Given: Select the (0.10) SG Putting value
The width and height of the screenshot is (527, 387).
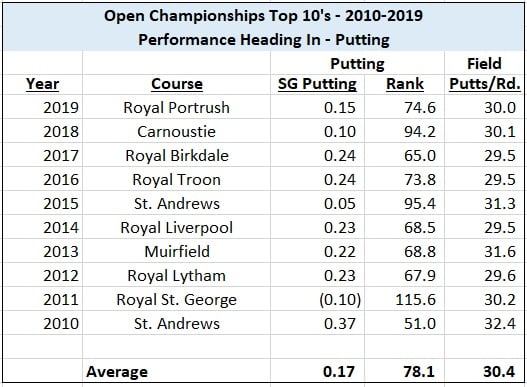Looking at the screenshot, I should [340, 300].
